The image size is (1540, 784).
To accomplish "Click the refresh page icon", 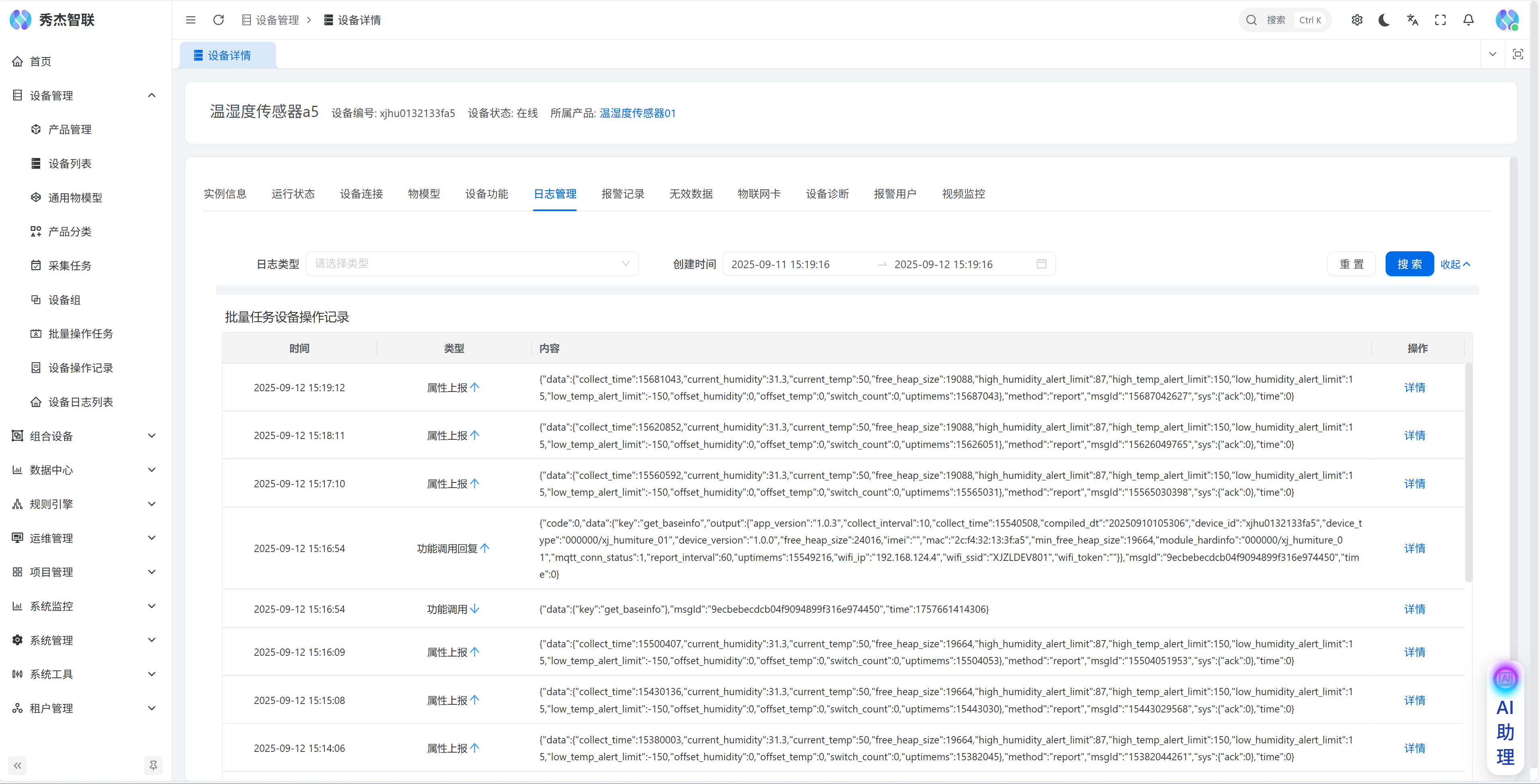I will coord(218,20).
